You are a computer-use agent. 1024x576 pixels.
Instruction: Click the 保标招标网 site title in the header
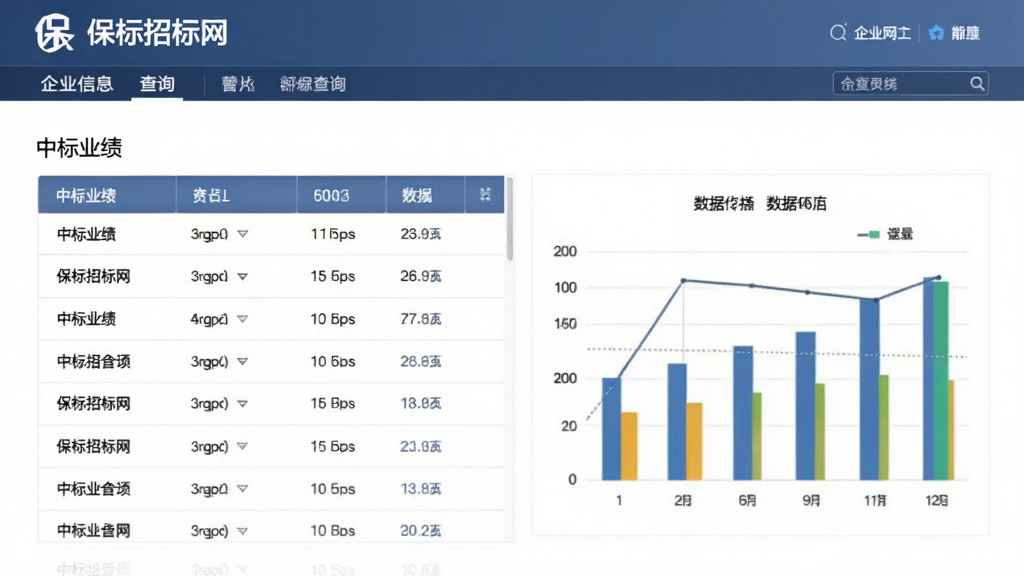tap(157, 33)
